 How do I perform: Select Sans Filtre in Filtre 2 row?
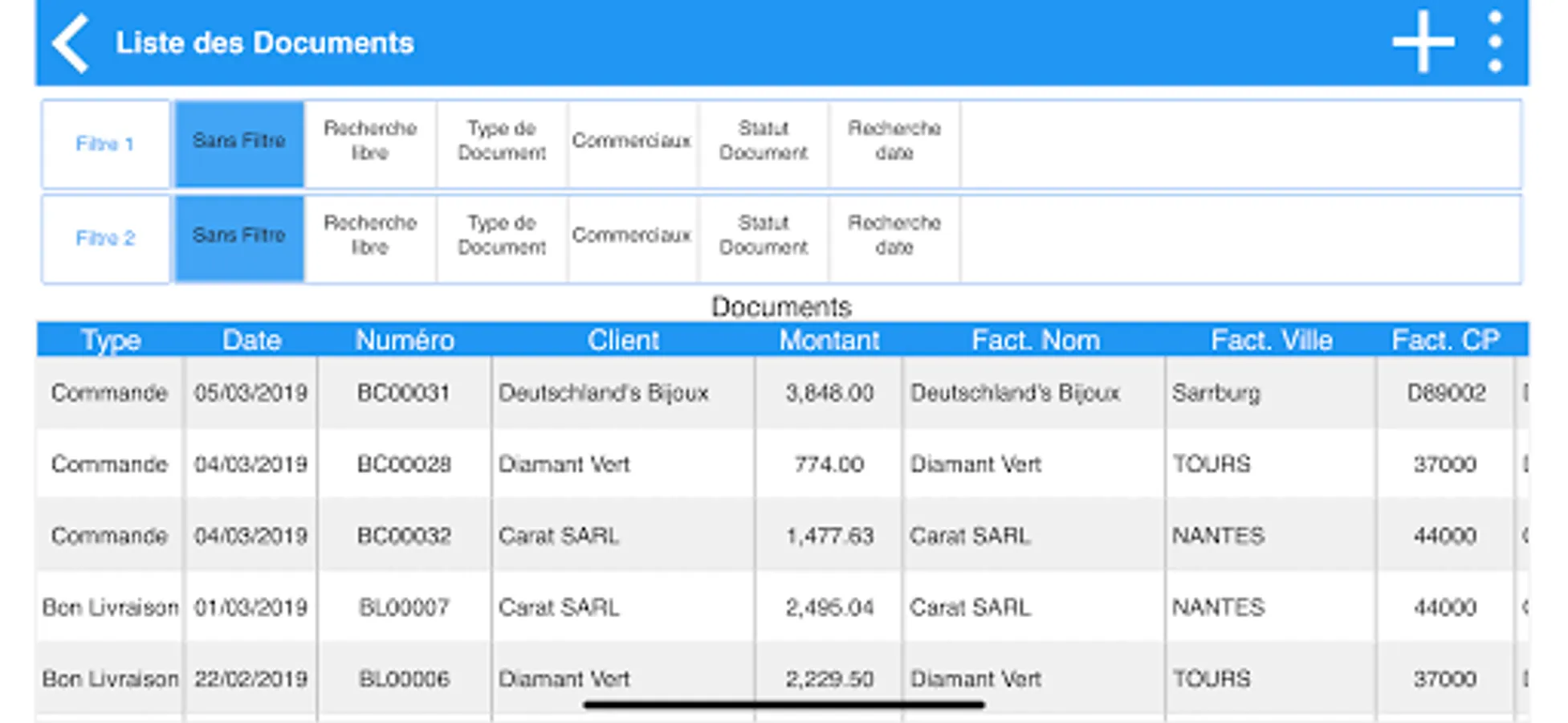click(x=239, y=239)
